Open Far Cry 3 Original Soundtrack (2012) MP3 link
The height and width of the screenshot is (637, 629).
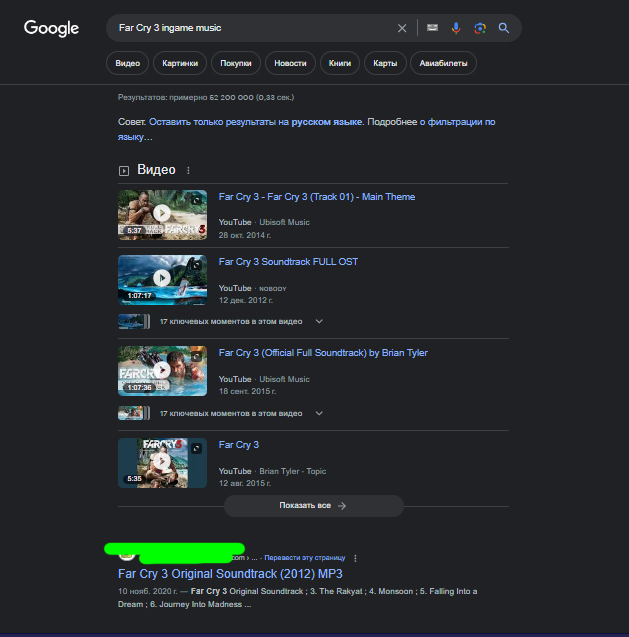tap(230, 575)
